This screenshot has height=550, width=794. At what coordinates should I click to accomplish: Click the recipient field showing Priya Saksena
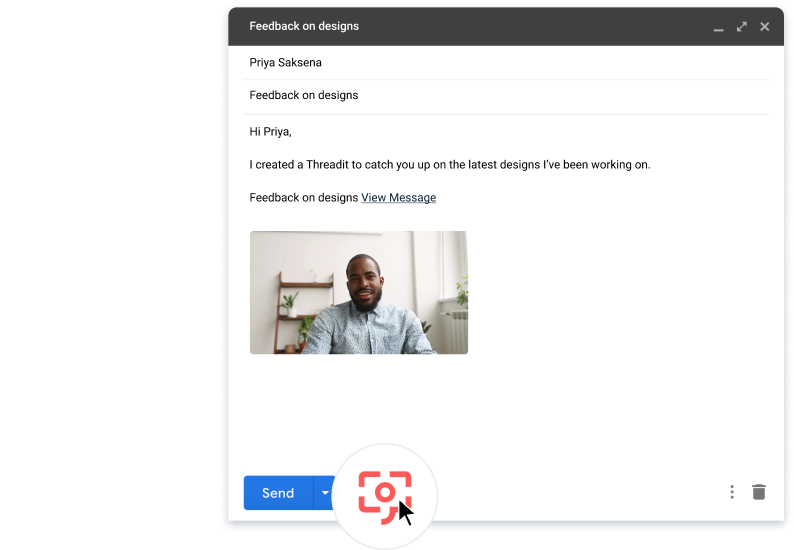tap(506, 62)
